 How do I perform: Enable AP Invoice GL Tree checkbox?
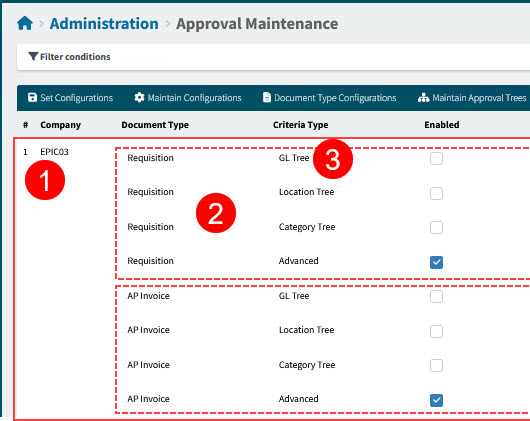tap(436, 297)
